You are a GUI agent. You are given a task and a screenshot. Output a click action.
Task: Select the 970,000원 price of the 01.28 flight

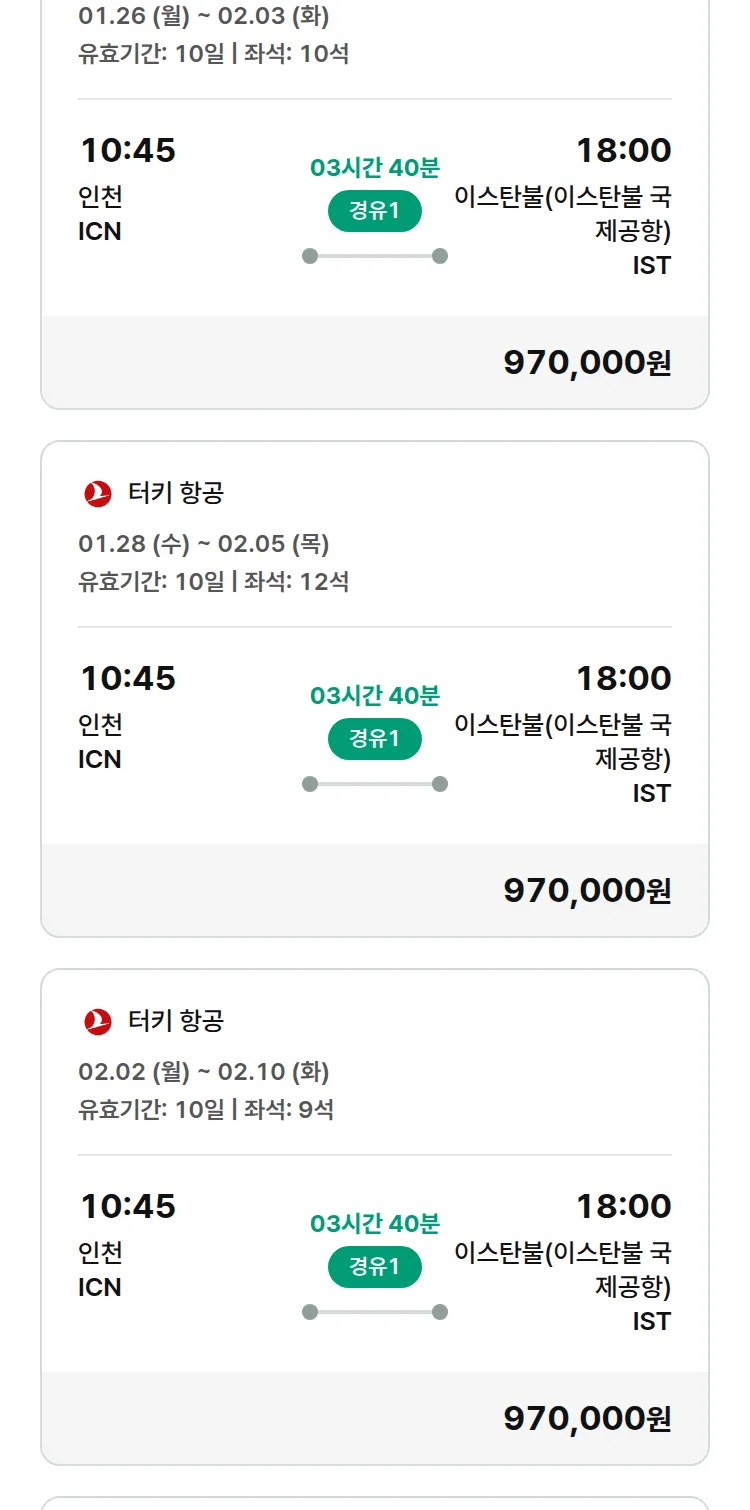(x=587, y=890)
